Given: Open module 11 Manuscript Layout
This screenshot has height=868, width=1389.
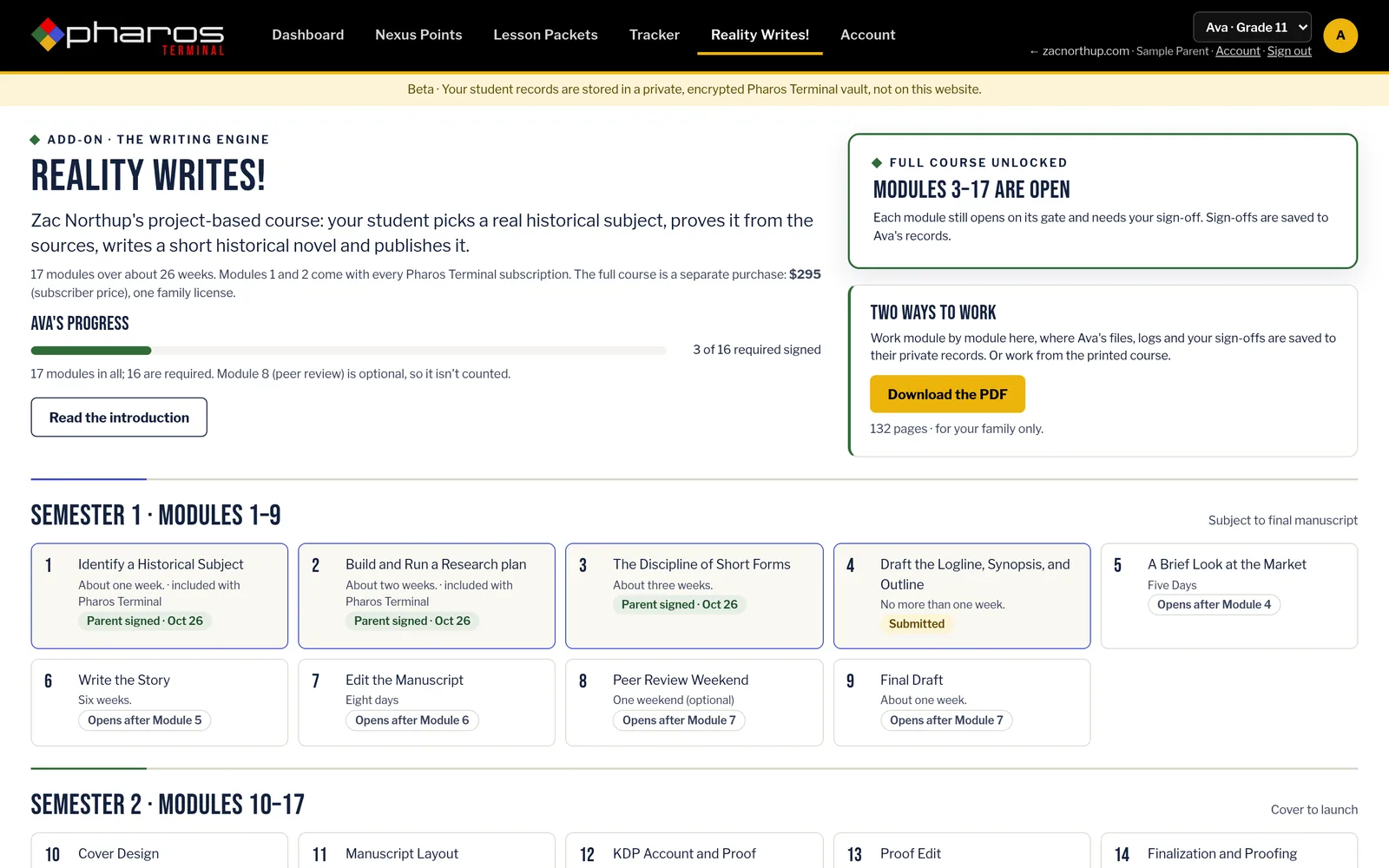Looking at the screenshot, I should tap(426, 852).
